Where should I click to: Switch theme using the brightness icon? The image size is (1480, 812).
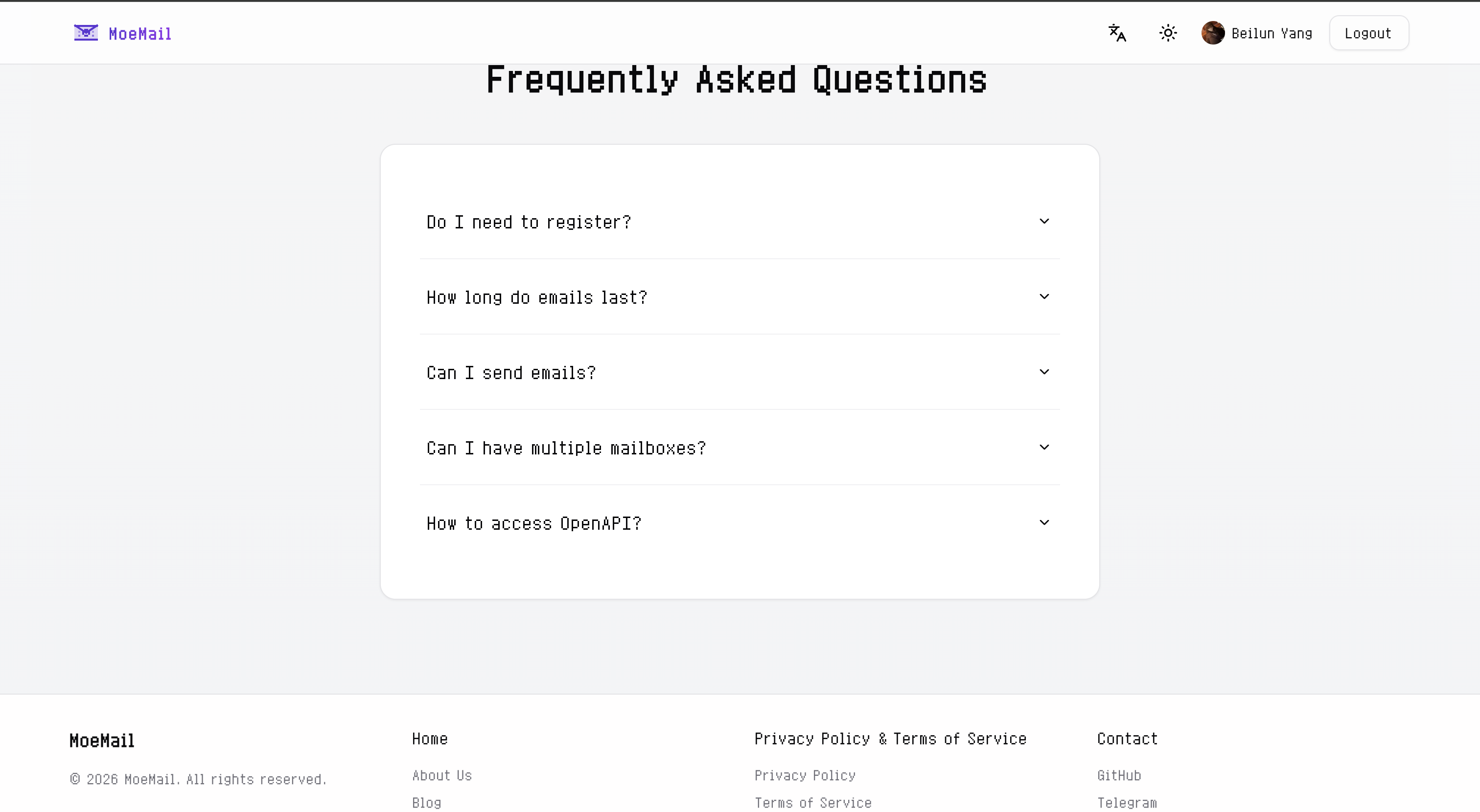[x=1168, y=33]
